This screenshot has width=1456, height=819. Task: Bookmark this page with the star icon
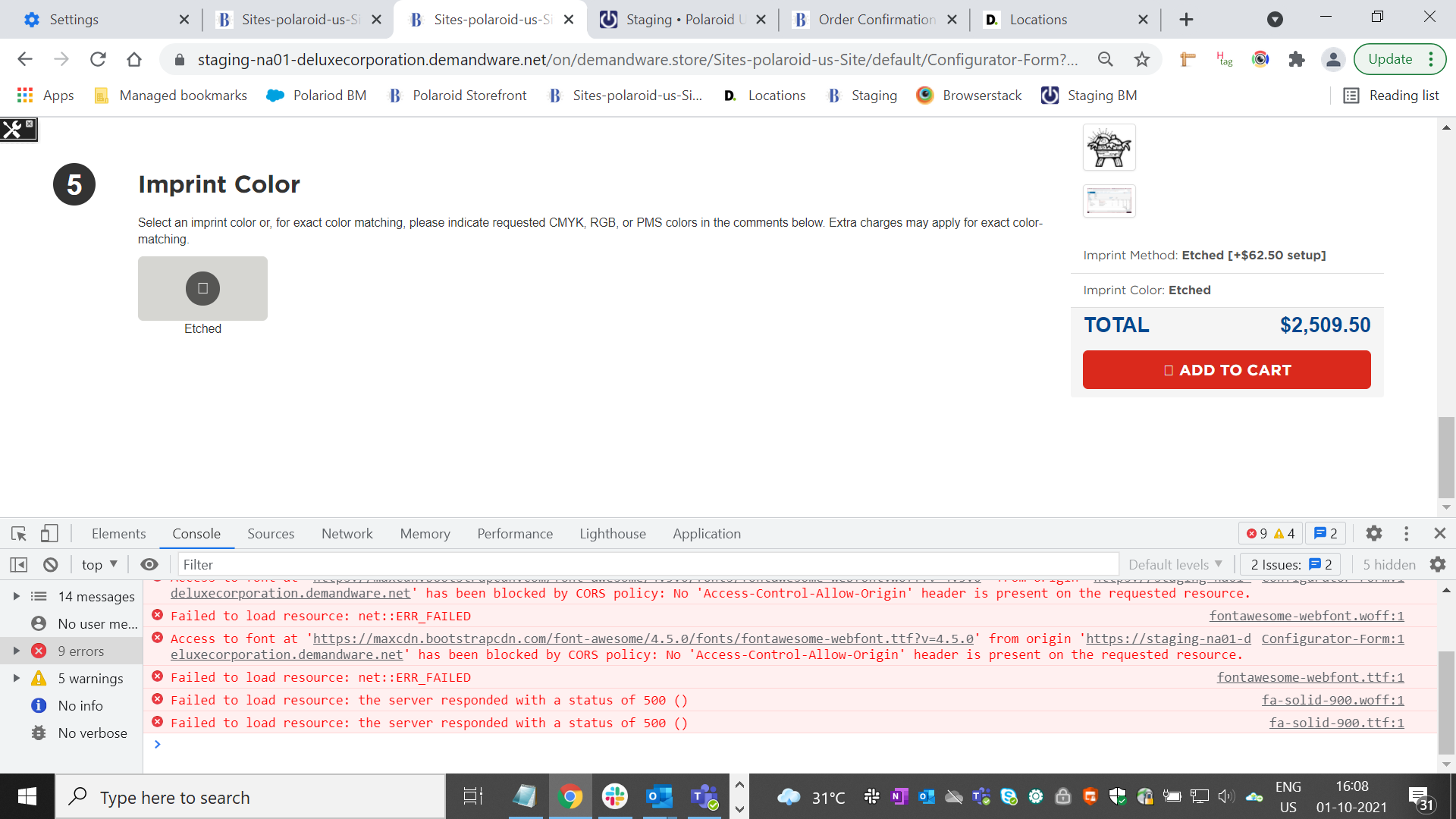1142,59
